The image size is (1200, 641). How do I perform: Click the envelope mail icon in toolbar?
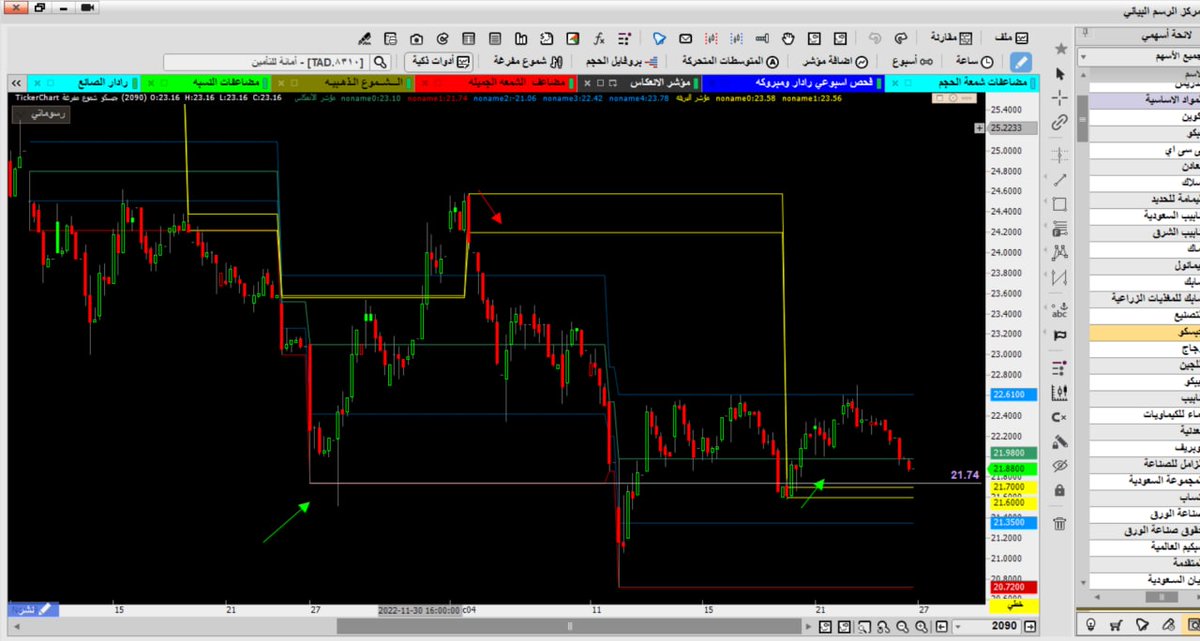685,38
